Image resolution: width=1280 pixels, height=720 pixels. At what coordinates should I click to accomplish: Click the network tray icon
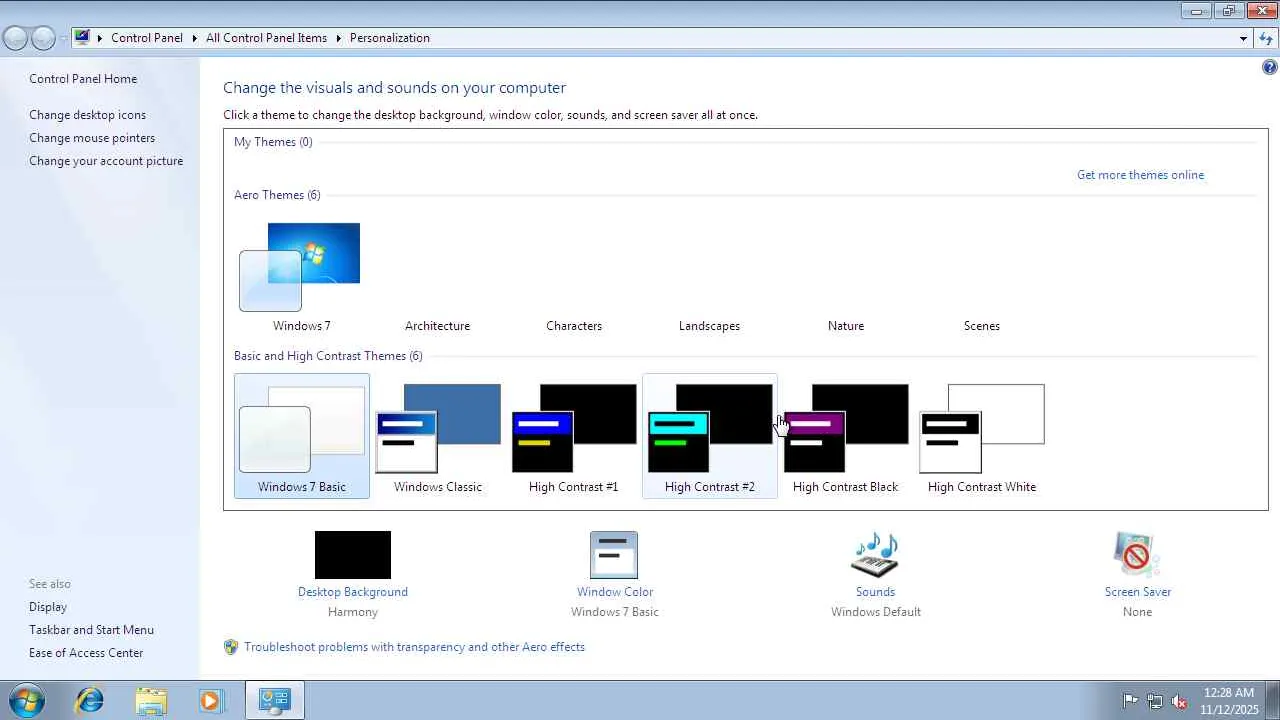pos(1155,701)
